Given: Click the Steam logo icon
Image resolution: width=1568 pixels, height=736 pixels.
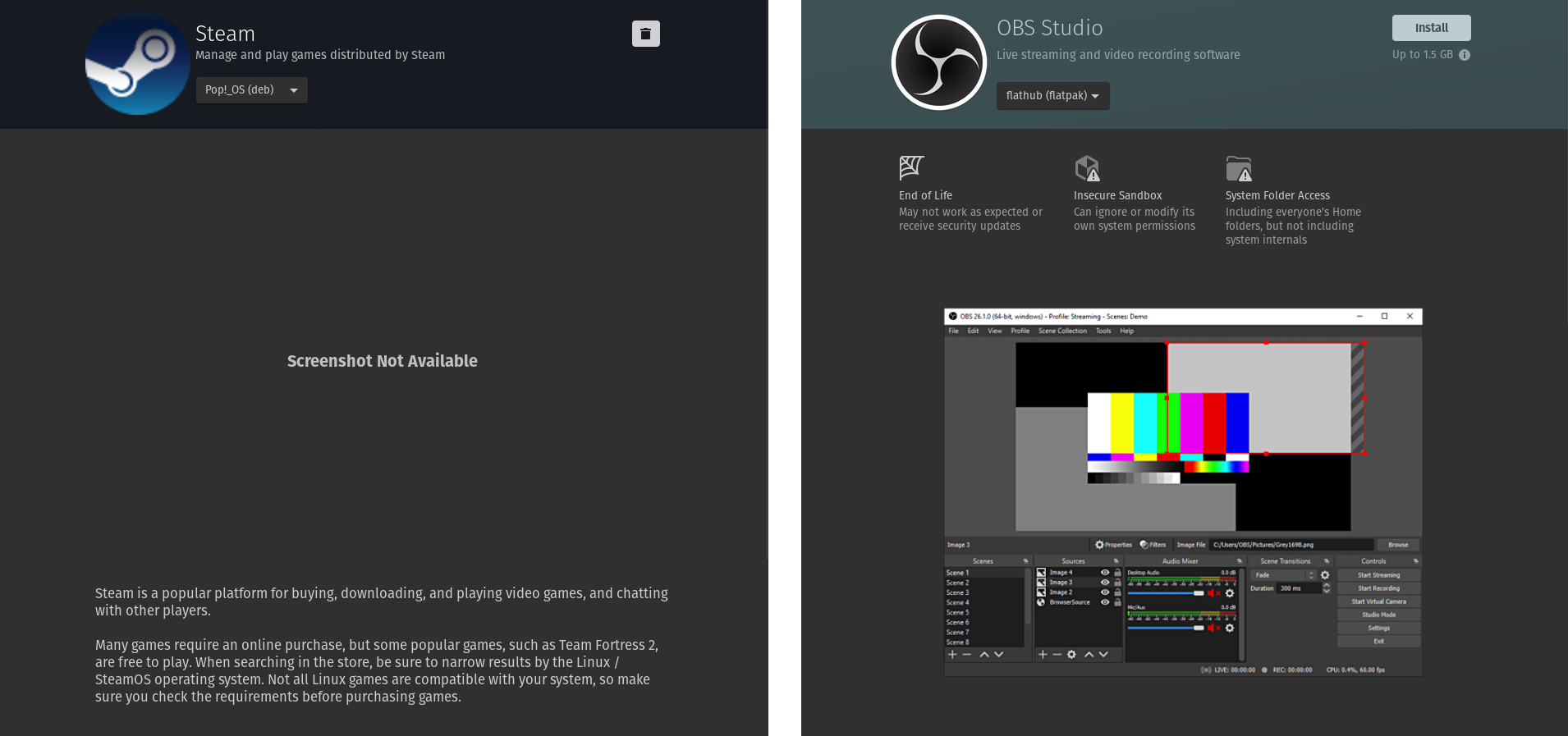Looking at the screenshot, I should pos(138,62).
